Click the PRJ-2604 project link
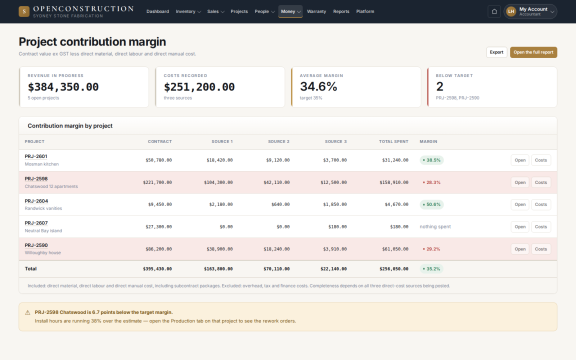This screenshot has height=360, width=576. coord(36,201)
